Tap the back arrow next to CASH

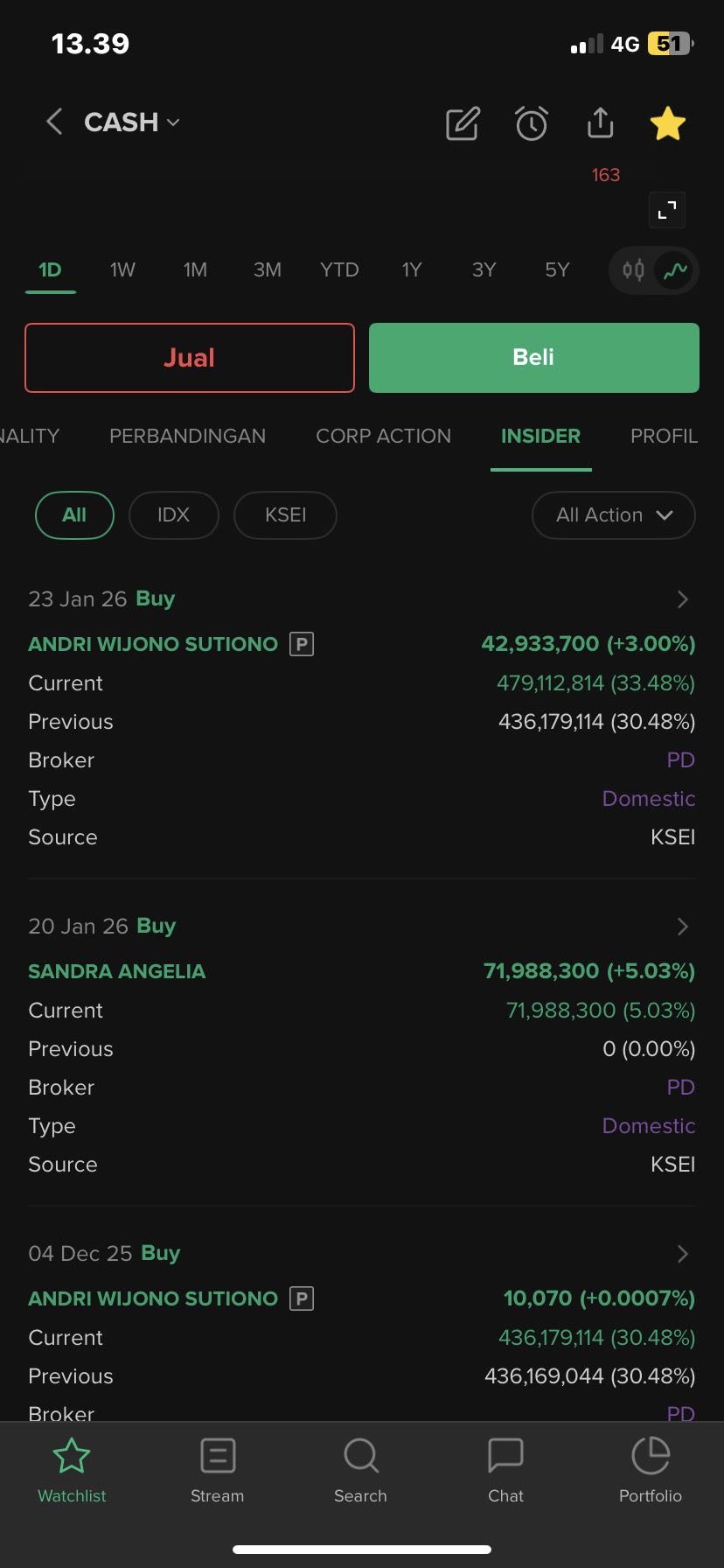pyautogui.click(x=54, y=122)
